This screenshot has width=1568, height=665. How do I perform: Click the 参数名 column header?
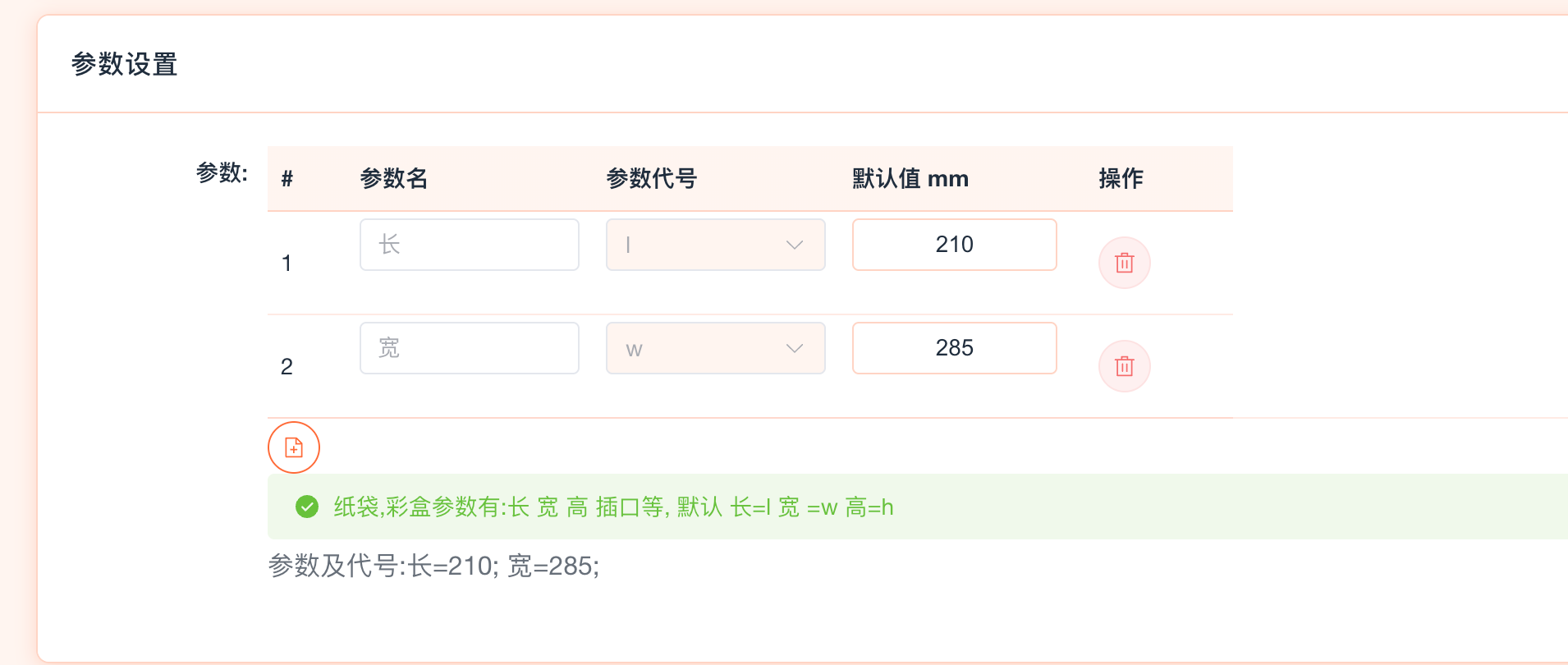(x=394, y=178)
